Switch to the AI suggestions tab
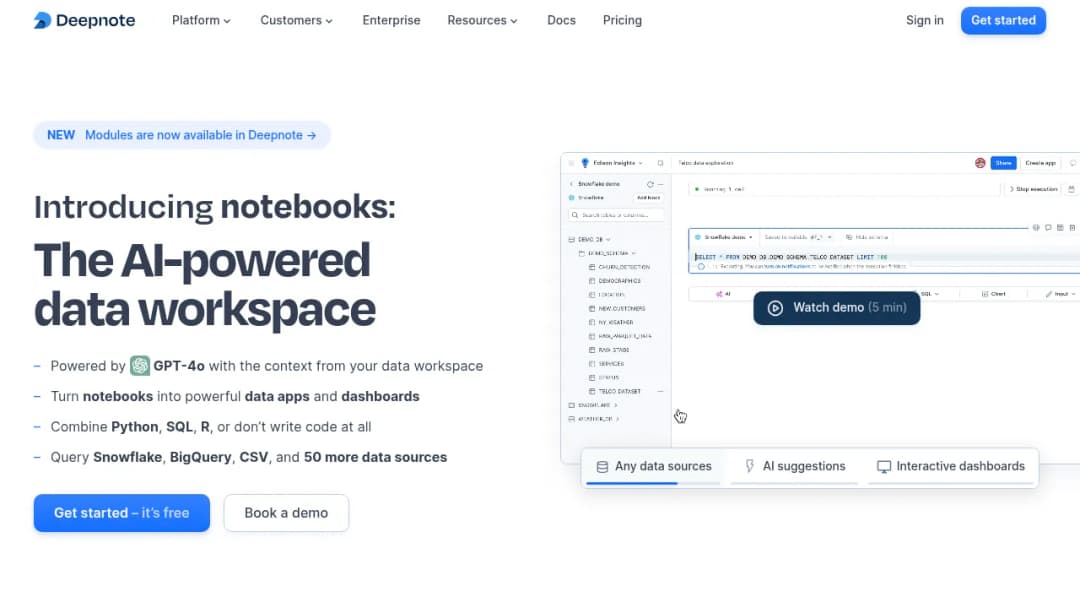 [x=795, y=467]
